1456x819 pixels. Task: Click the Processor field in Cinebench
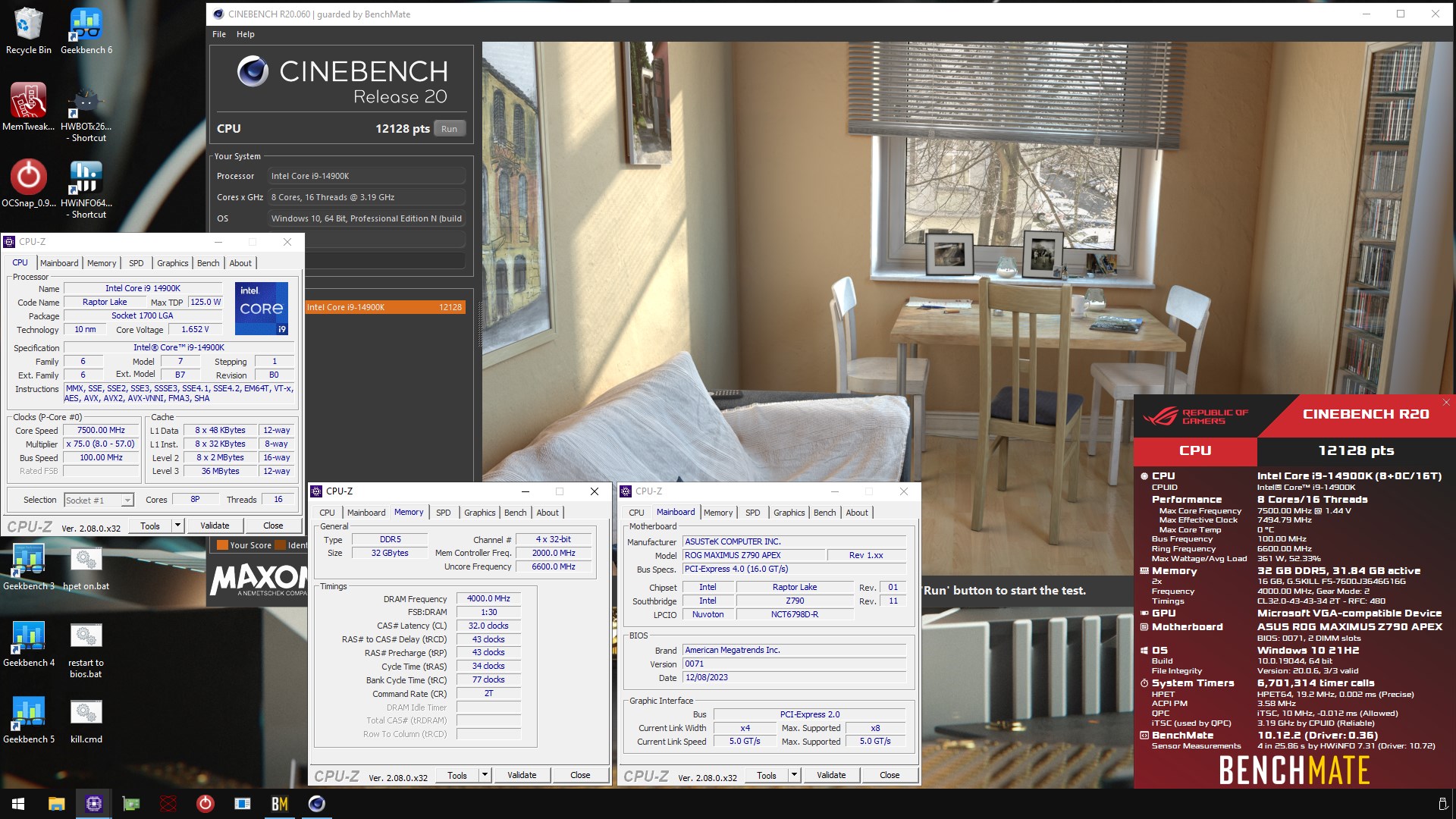click(367, 176)
